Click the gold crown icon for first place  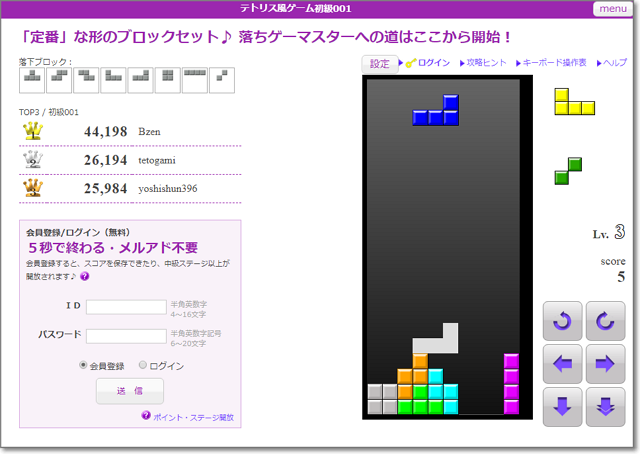click(x=33, y=131)
